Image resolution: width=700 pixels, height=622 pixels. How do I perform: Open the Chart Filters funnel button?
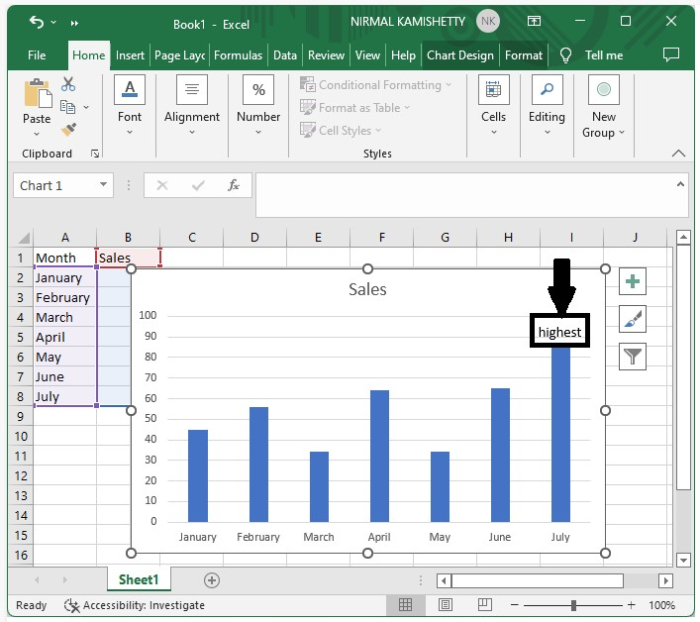(x=632, y=356)
